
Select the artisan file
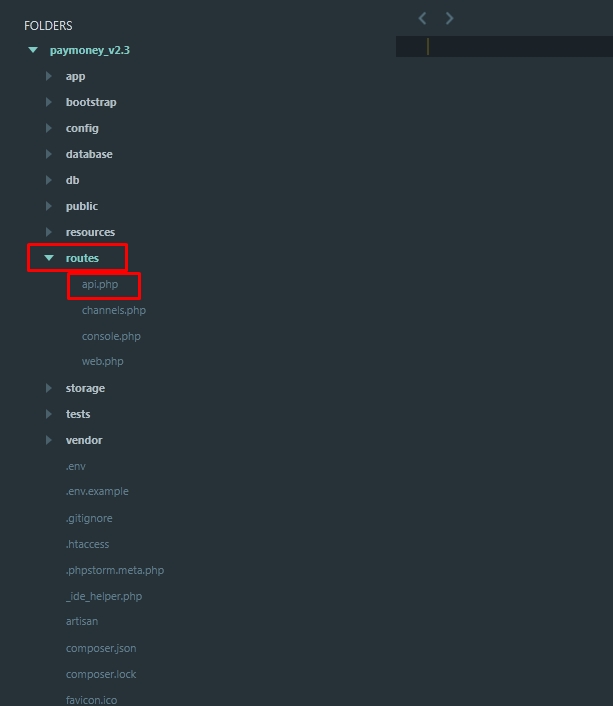[82, 621]
